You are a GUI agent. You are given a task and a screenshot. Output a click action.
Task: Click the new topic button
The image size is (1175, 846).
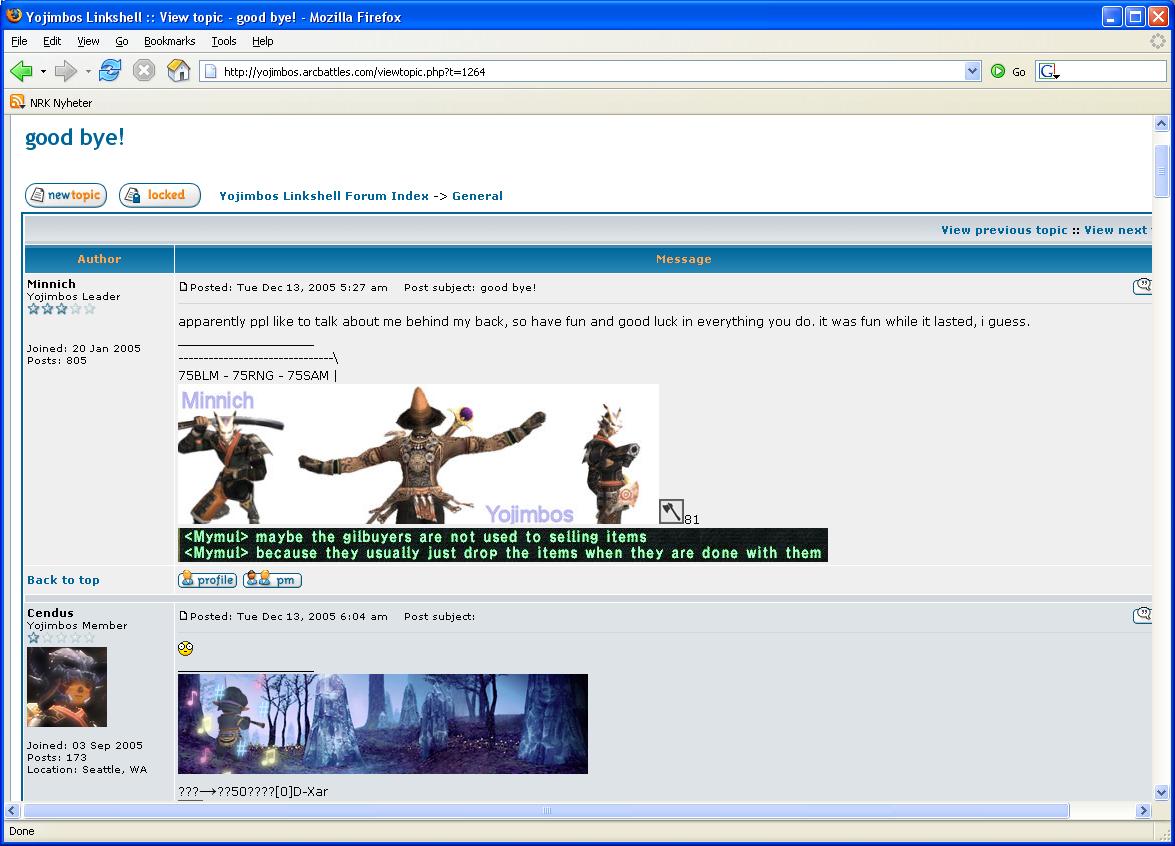tap(66, 196)
